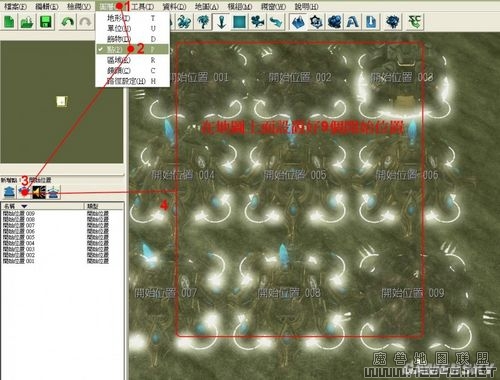Create a new map with the New icon
This screenshot has height=380, width=500.
click(x=9, y=22)
